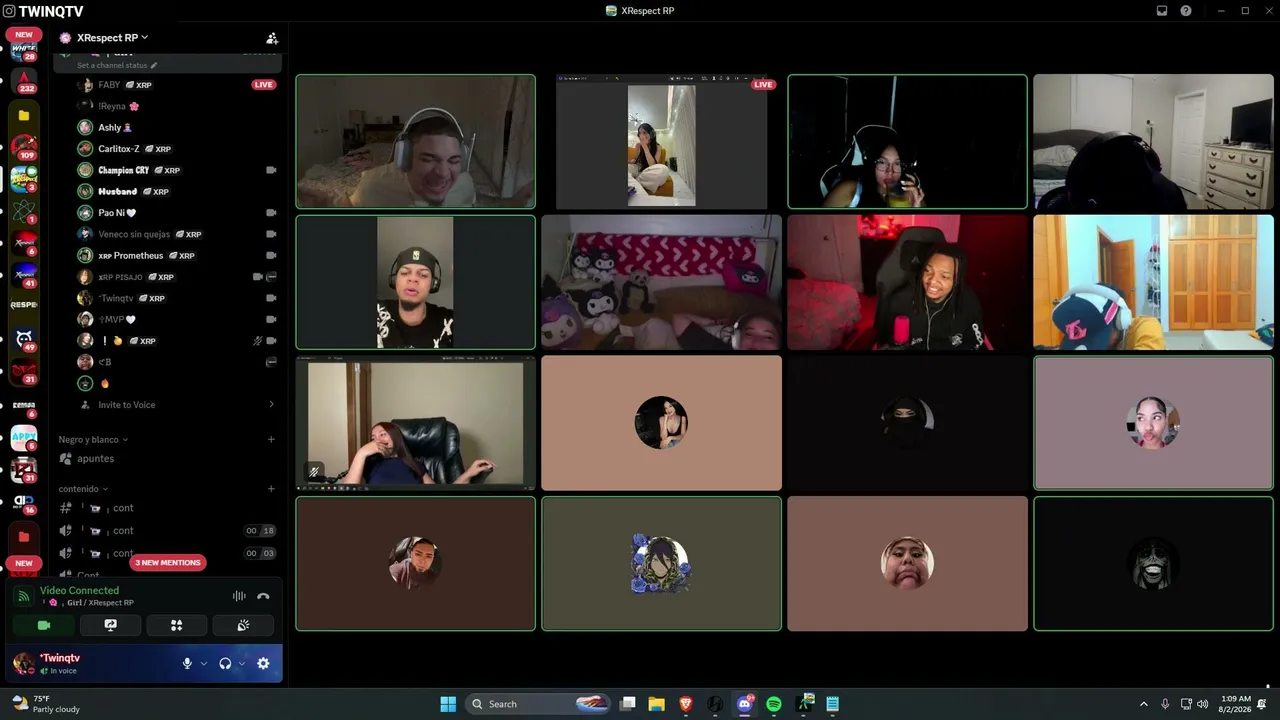The height and width of the screenshot is (720, 1280).
Task: Jump to 3 NEW MENTIONS
Action: tap(168, 563)
